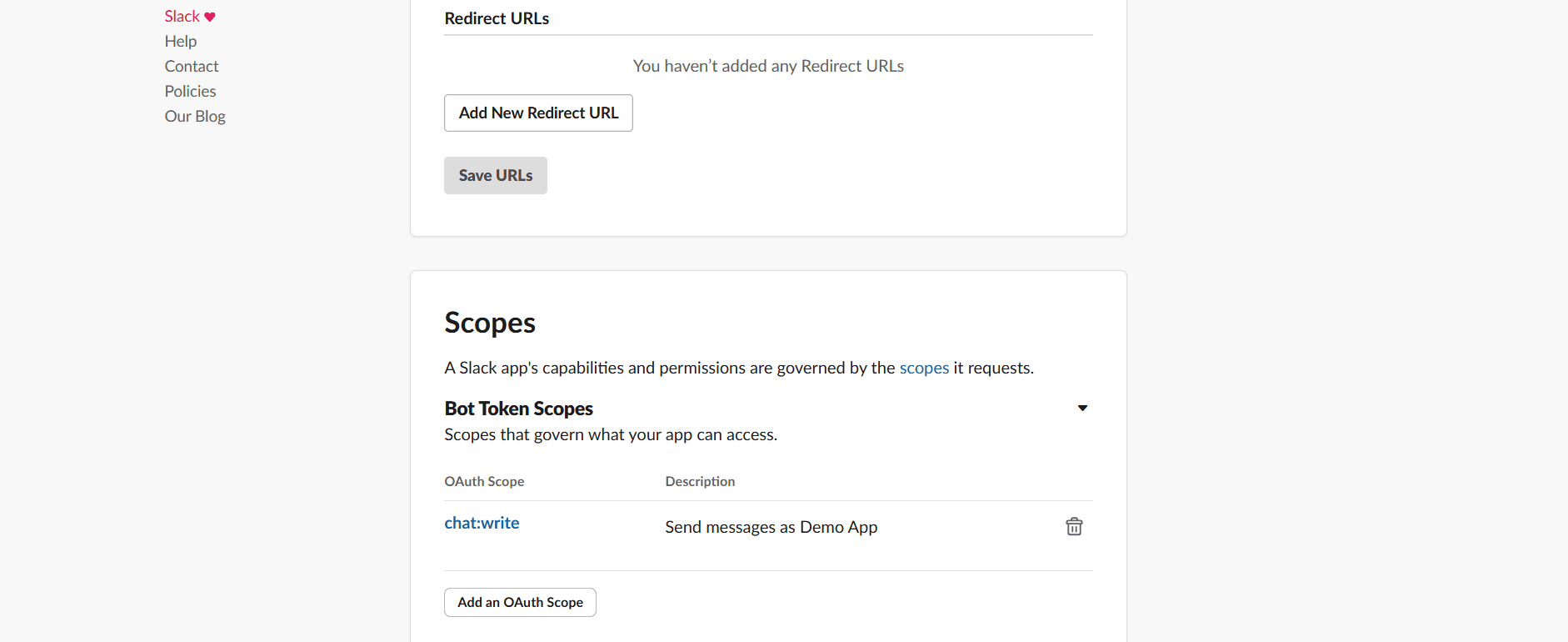Click the Redirect URLs section heading
1568x642 pixels.
click(x=497, y=18)
